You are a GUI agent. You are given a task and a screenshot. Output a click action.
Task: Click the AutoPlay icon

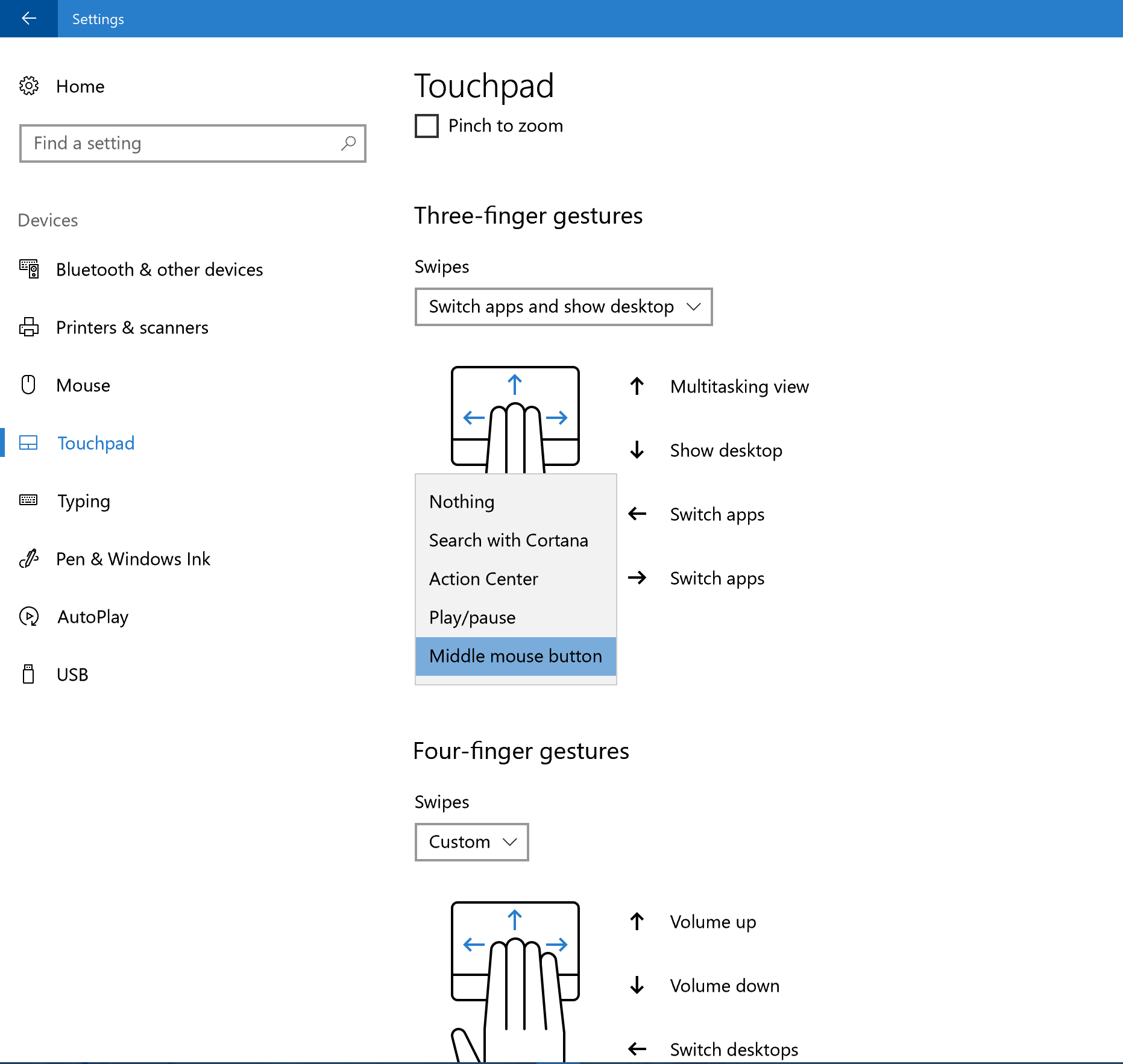[x=28, y=616]
